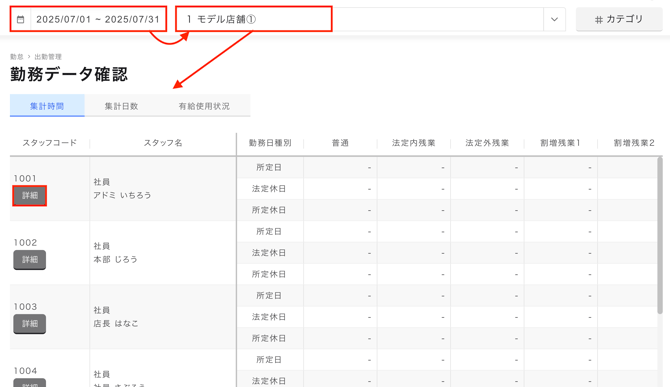Click the カテゴリ button
The width and height of the screenshot is (670, 387).
[619, 19]
